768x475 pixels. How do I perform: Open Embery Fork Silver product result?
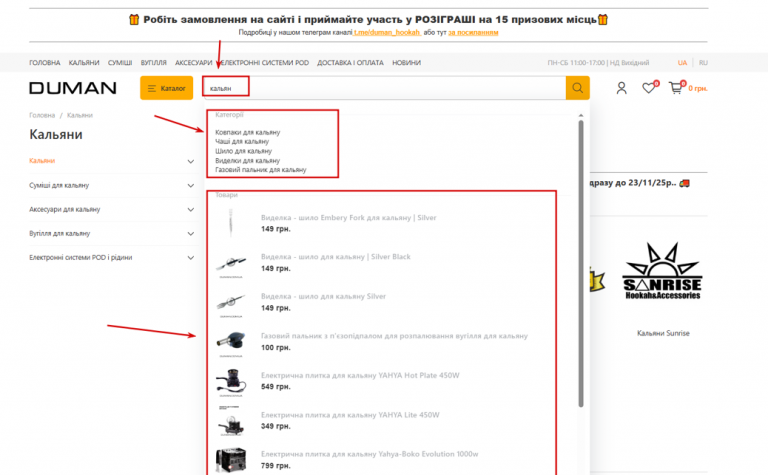[348, 217]
